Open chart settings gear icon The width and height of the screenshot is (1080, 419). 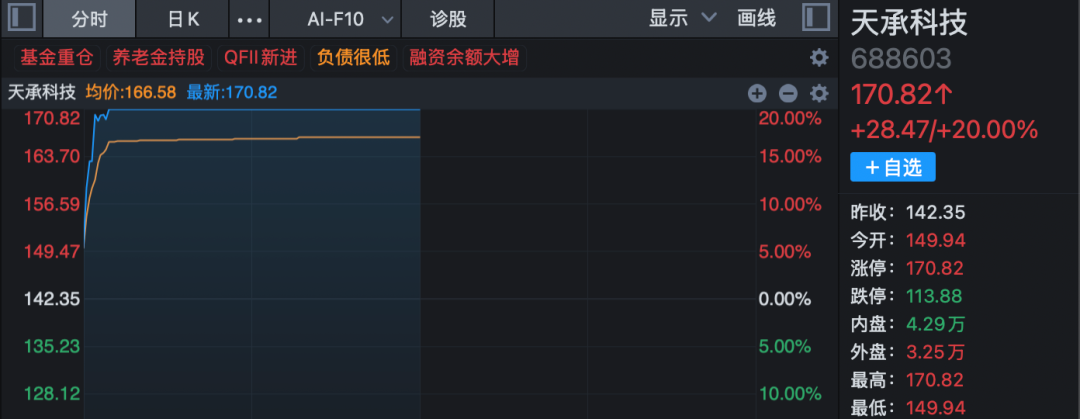click(x=818, y=93)
